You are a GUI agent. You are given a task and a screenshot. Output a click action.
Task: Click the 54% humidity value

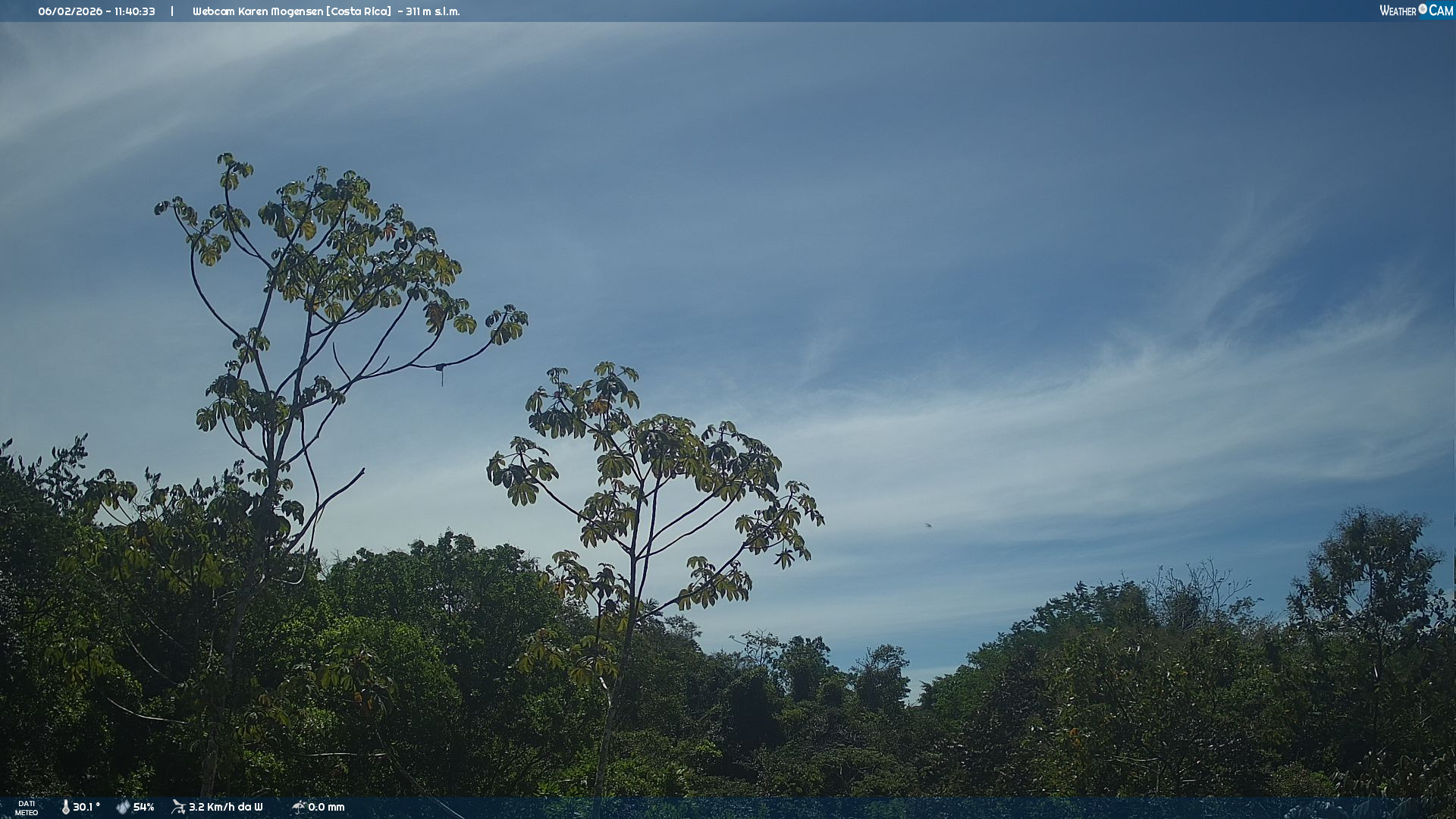[x=143, y=807]
